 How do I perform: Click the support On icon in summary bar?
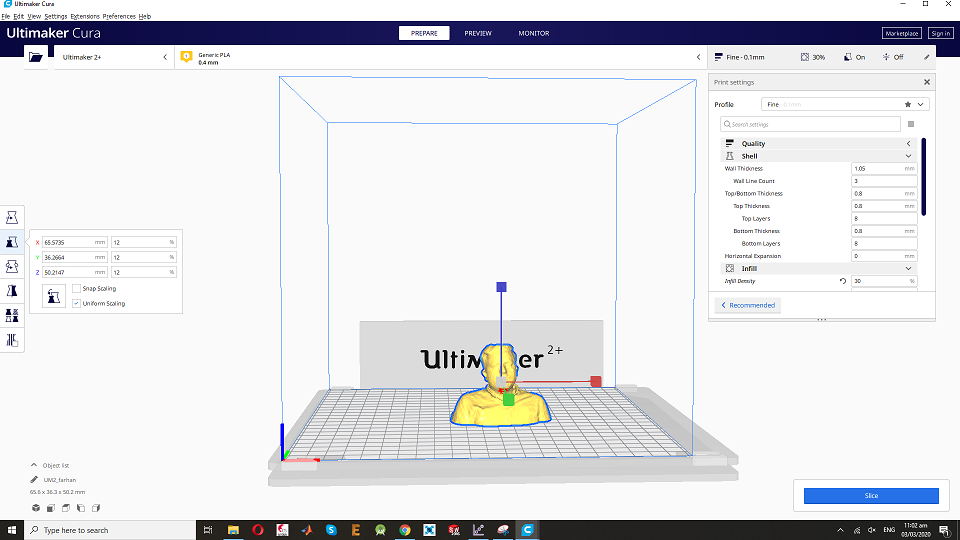point(847,57)
